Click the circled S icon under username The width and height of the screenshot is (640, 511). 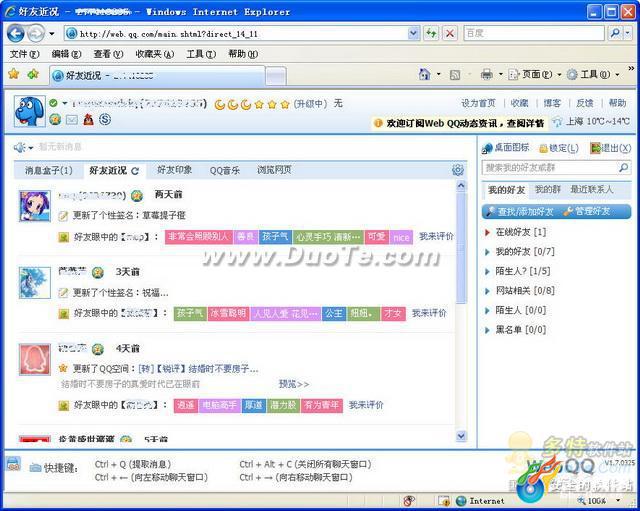coord(105,119)
